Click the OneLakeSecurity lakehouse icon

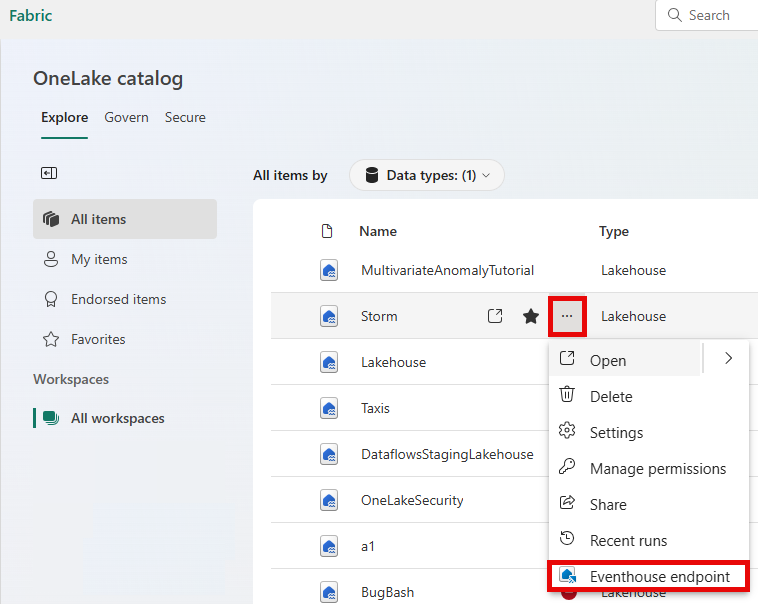click(x=328, y=500)
